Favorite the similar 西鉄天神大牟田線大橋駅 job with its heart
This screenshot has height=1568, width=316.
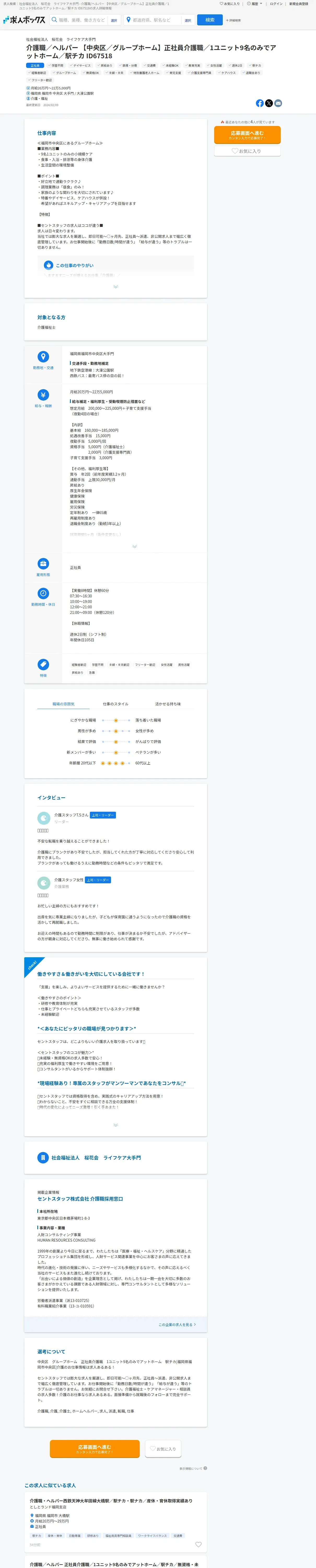coord(198,1544)
